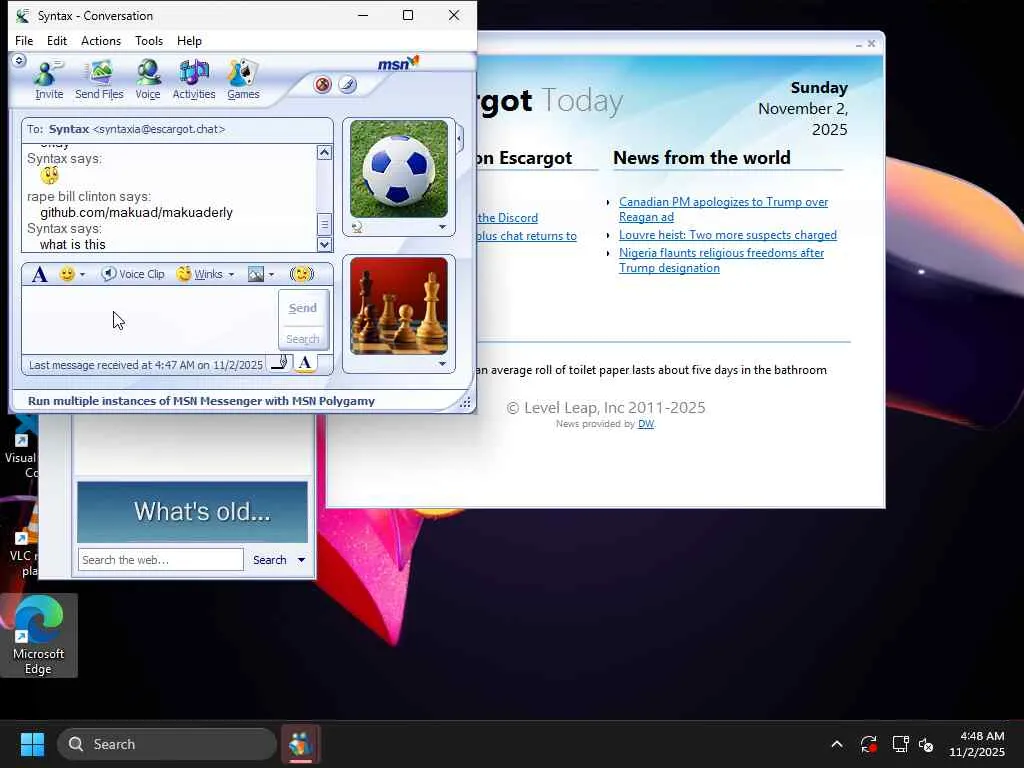This screenshot has width=1024, height=768.
Task: Click the handwriting pen icon near the msn logo
Action: coord(347,84)
